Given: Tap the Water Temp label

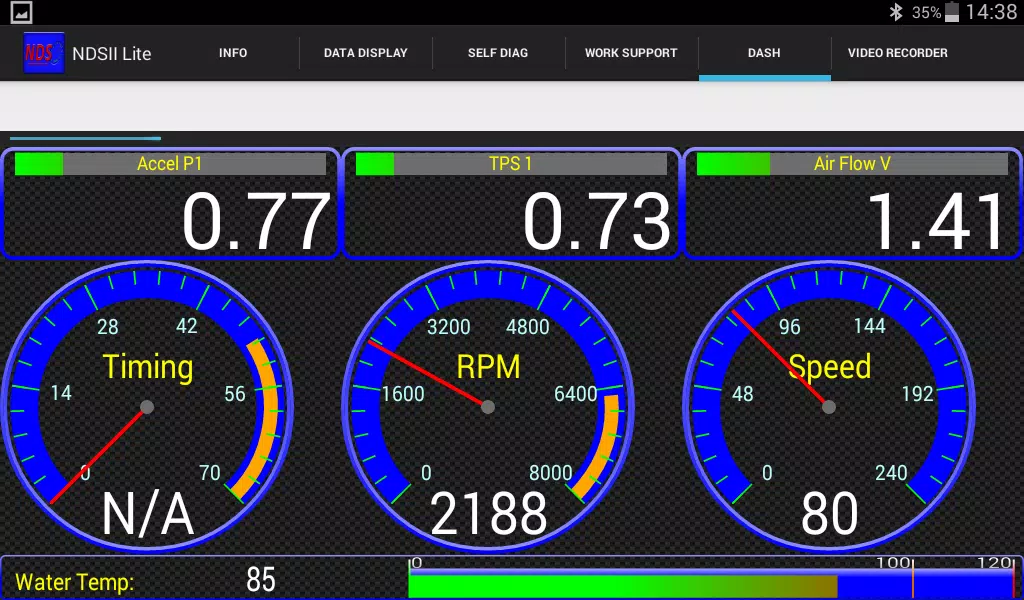Looking at the screenshot, I should 74,582.
